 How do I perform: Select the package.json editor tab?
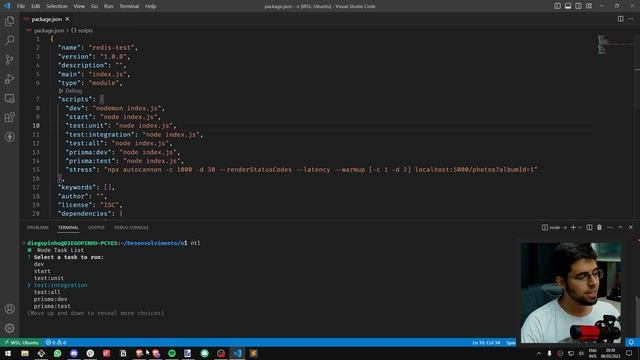pyautogui.click(x=46, y=19)
